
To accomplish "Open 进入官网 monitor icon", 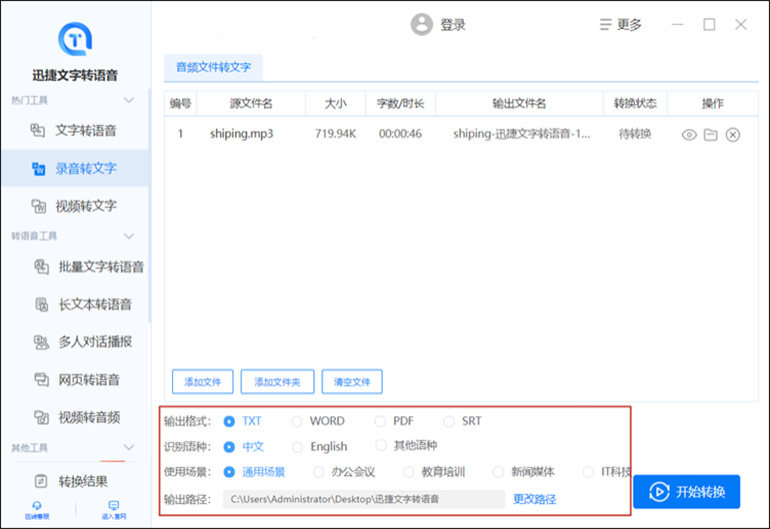I will (x=114, y=506).
